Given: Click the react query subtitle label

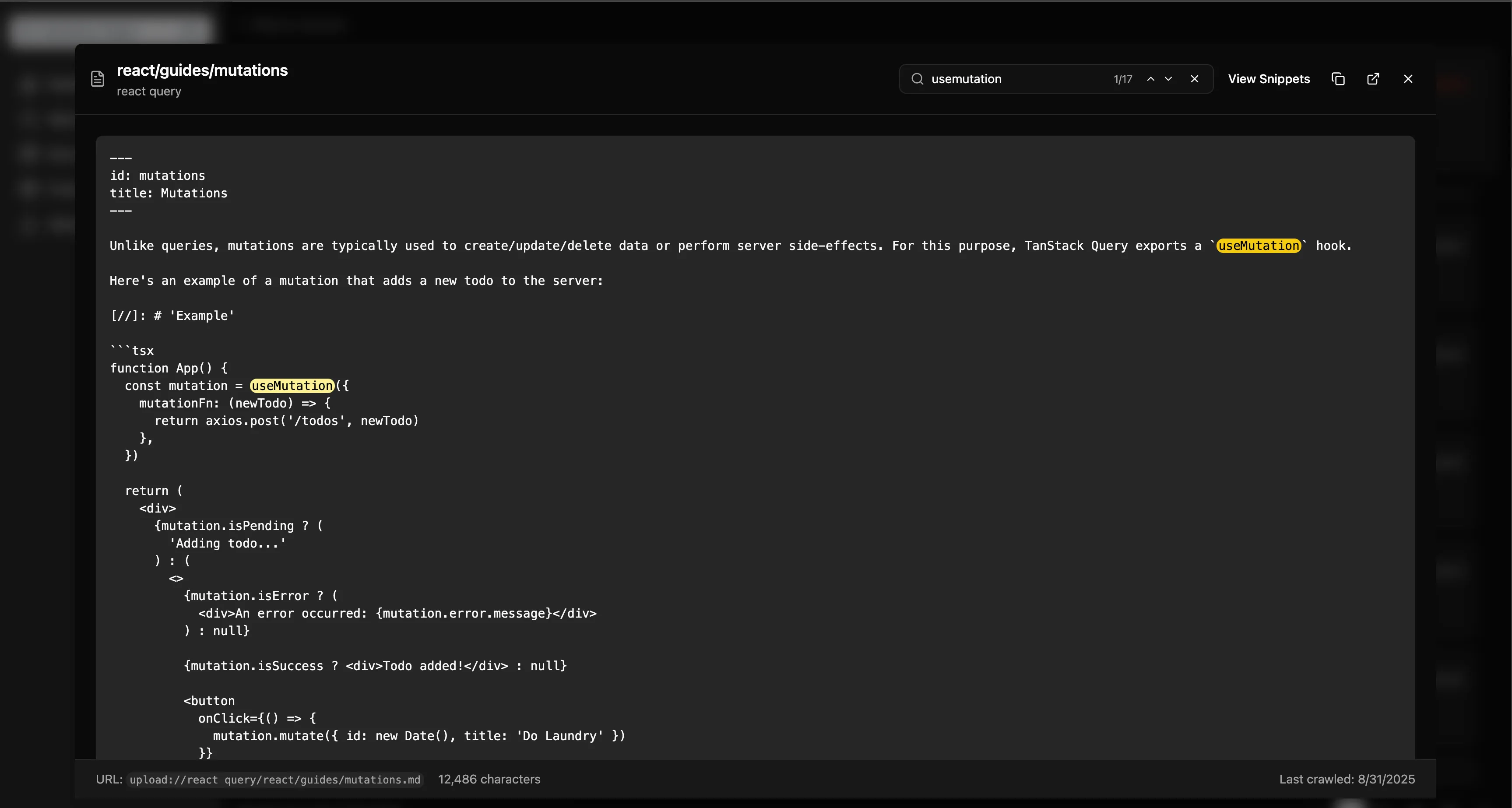Looking at the screenshot, I should (149, 91).
